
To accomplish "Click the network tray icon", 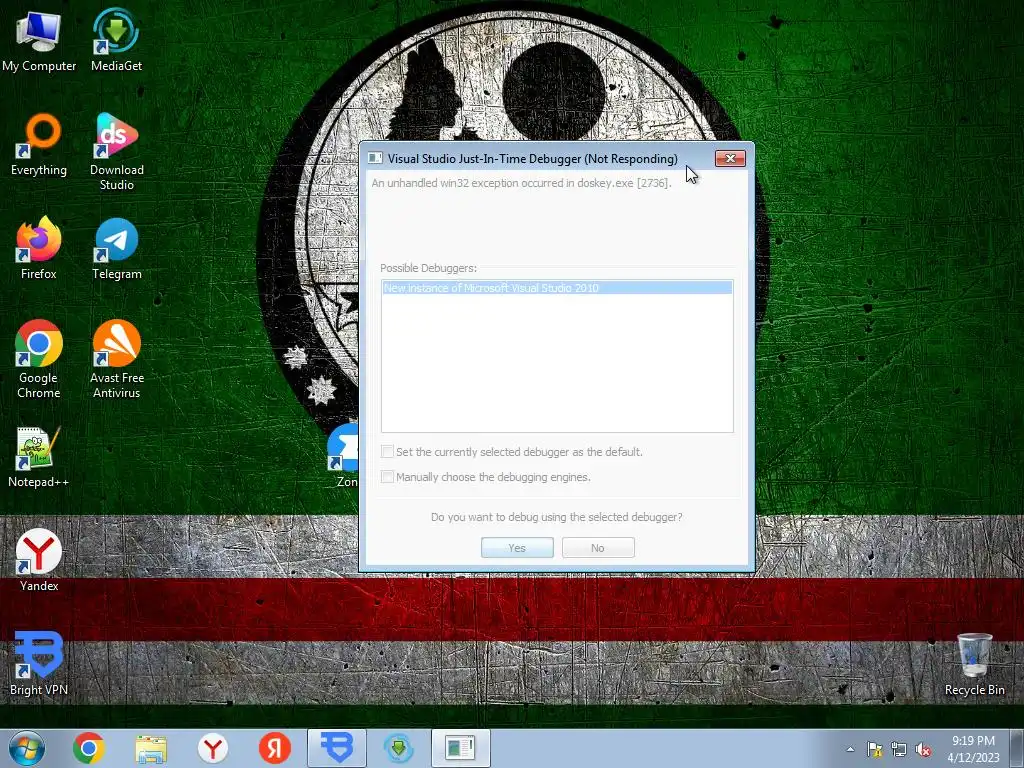I will pyautogui.click(x=899, y=749).
